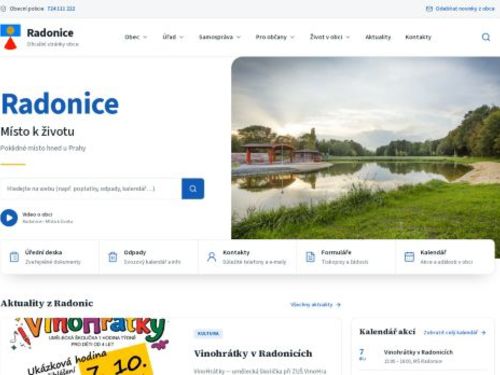Open the header search magnifier icon
This screenshot has width=500, height=375.
tap(486, 37)
